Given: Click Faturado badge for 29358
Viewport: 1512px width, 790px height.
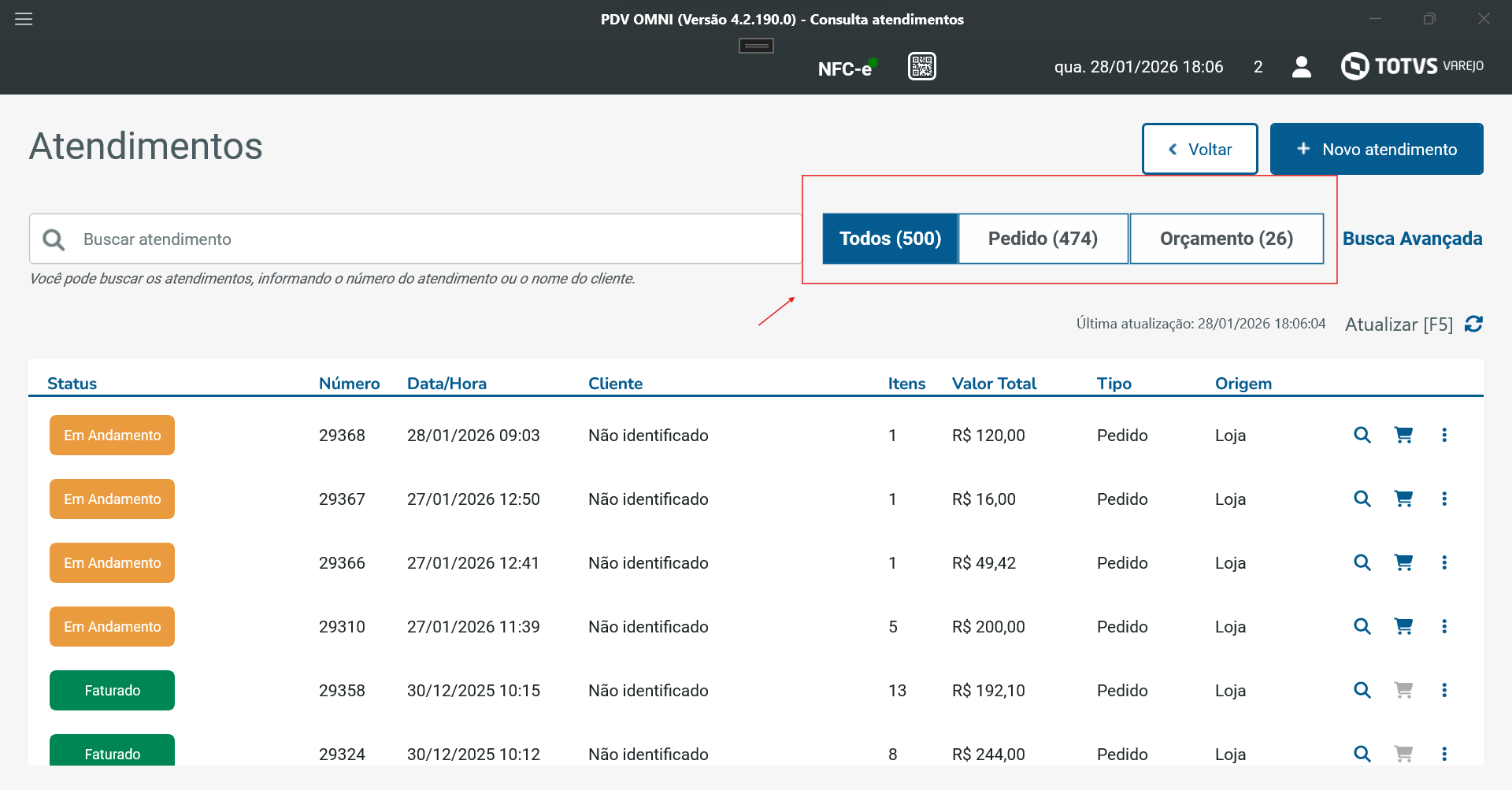Looking at the screenshot, I should tap(112, 690).
